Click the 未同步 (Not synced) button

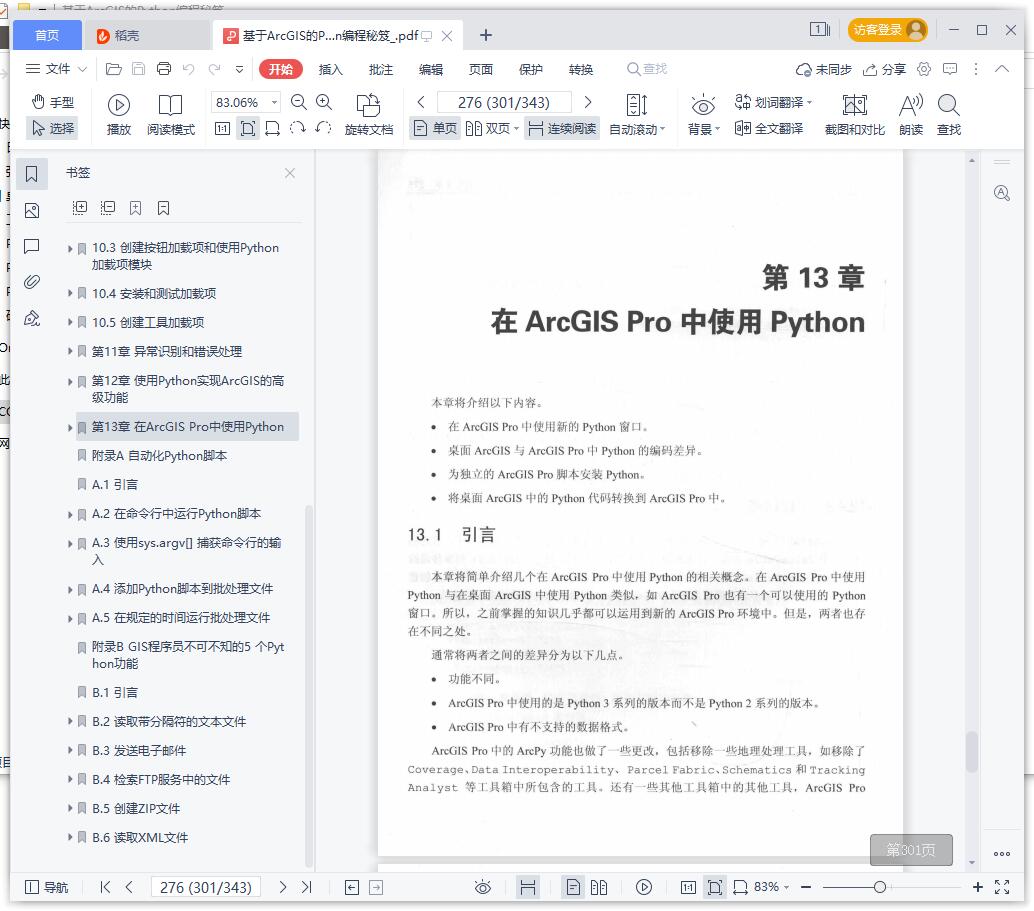click(x=824, y=69)
